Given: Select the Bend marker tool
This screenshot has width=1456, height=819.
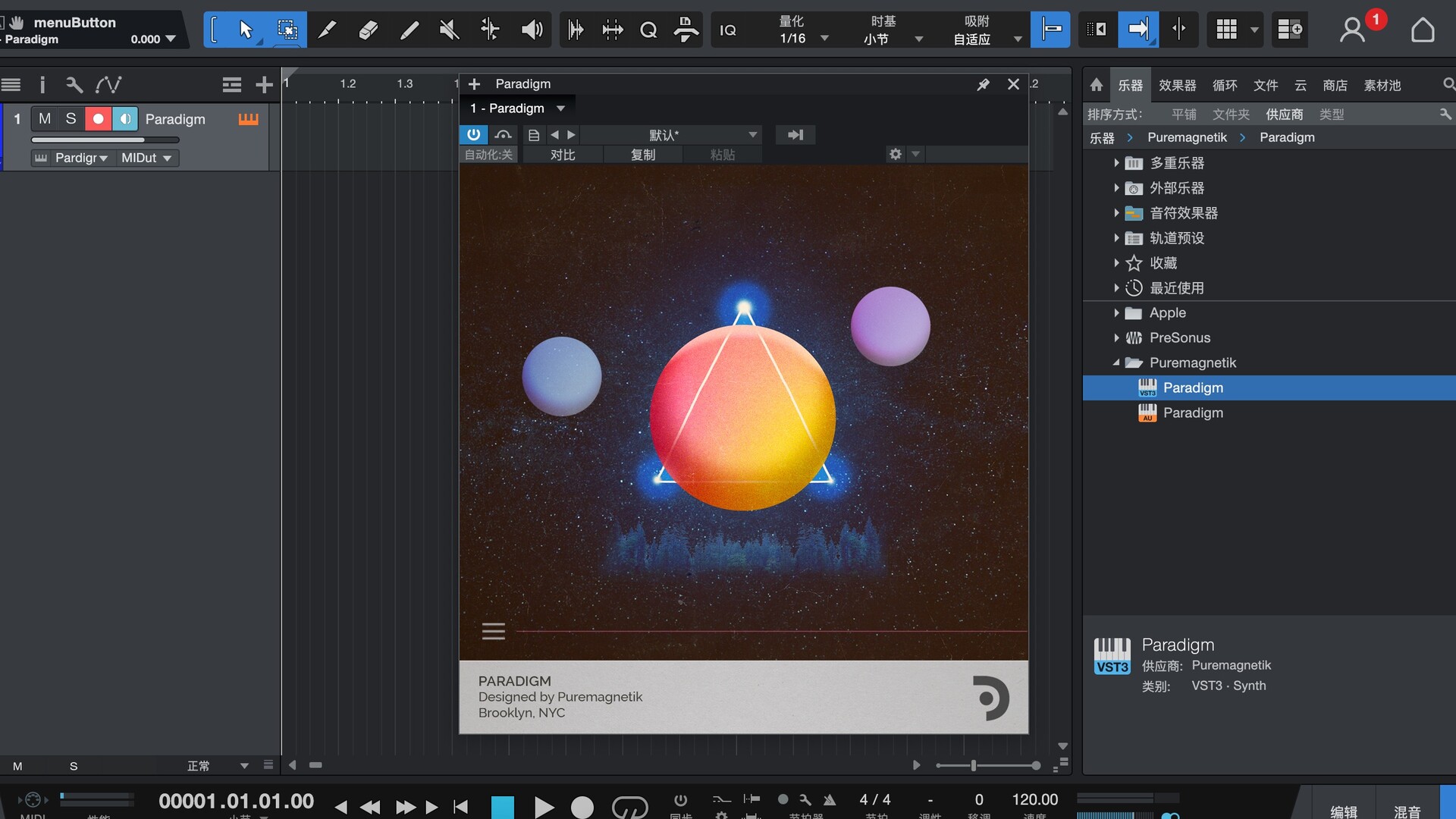Looking at the screenshot, I should coord(490,30).
